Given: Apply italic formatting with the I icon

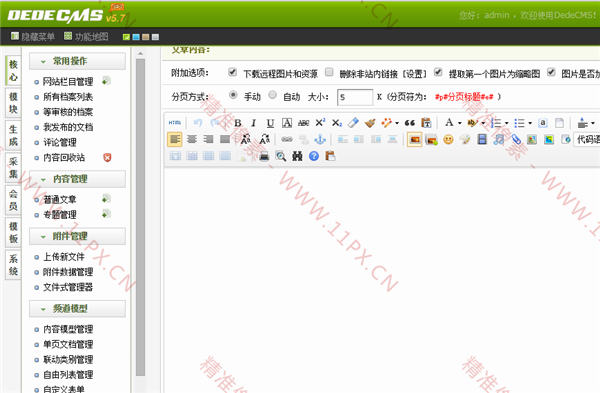Looking at the screenshot, I should click(253, 123).
